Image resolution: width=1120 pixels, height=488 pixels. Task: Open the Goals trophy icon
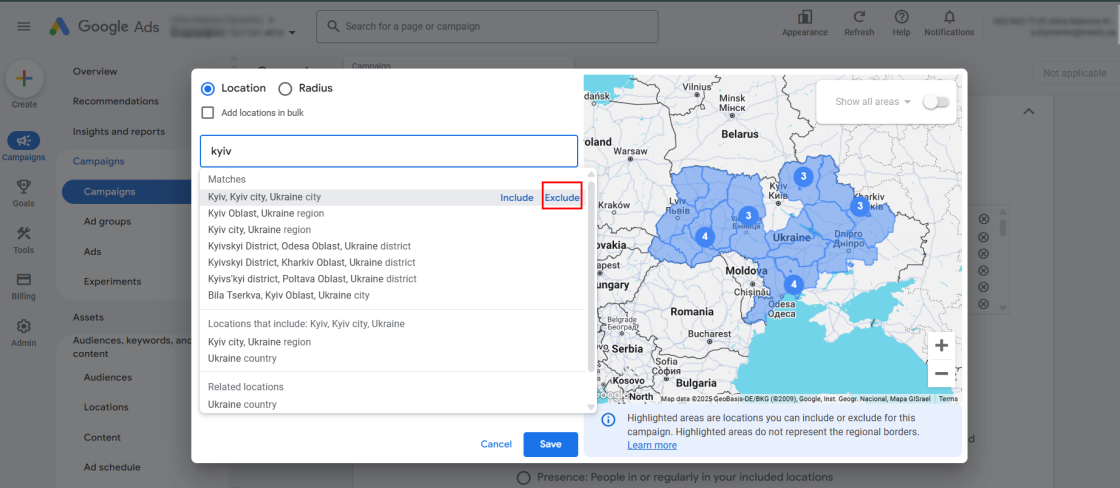pos(24,186)
